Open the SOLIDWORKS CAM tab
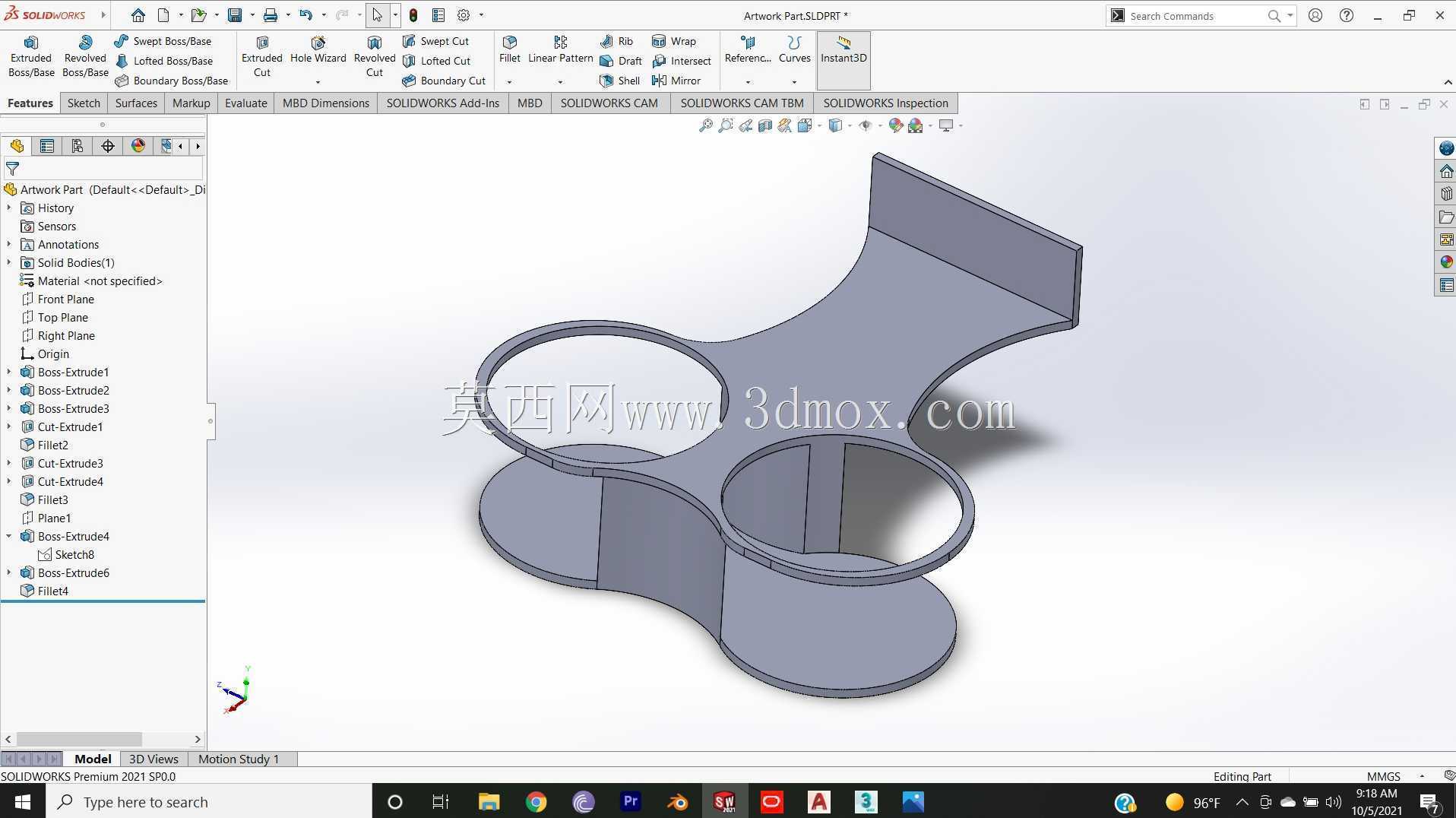 click(609, 103)
